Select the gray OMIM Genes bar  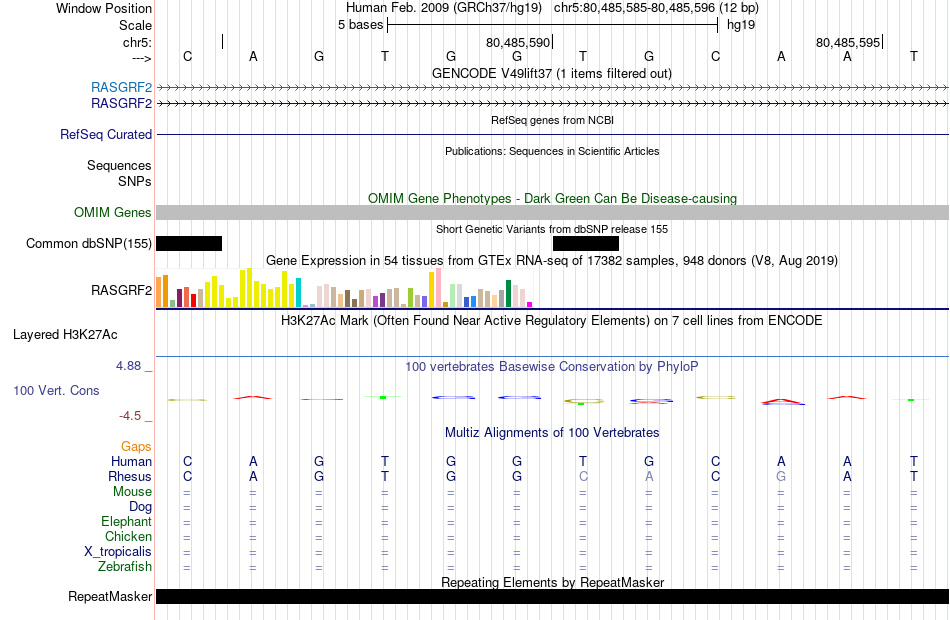point(552,213)
